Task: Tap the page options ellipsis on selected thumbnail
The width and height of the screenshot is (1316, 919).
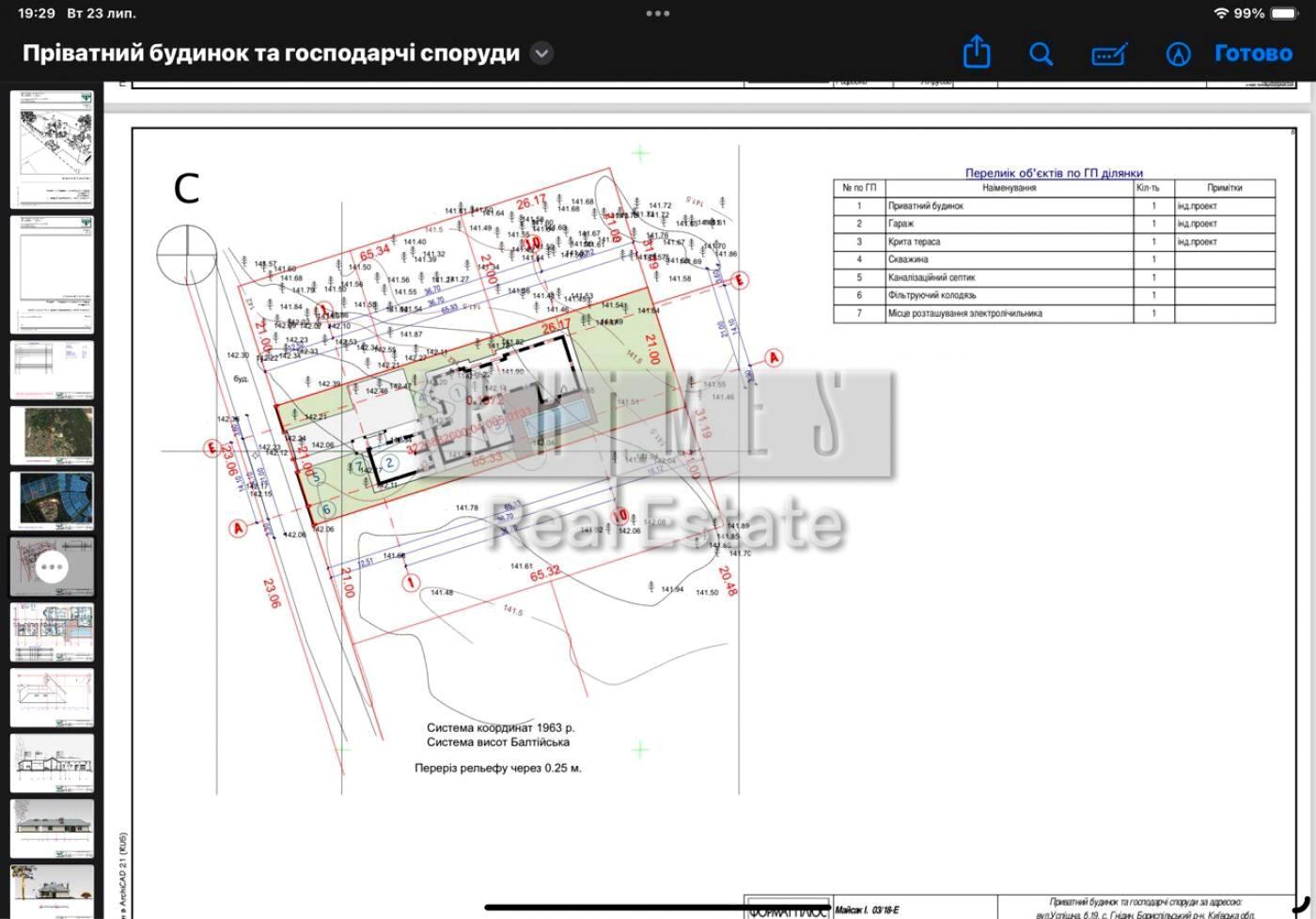Action: pyautogui.click(x=52, y=567)
